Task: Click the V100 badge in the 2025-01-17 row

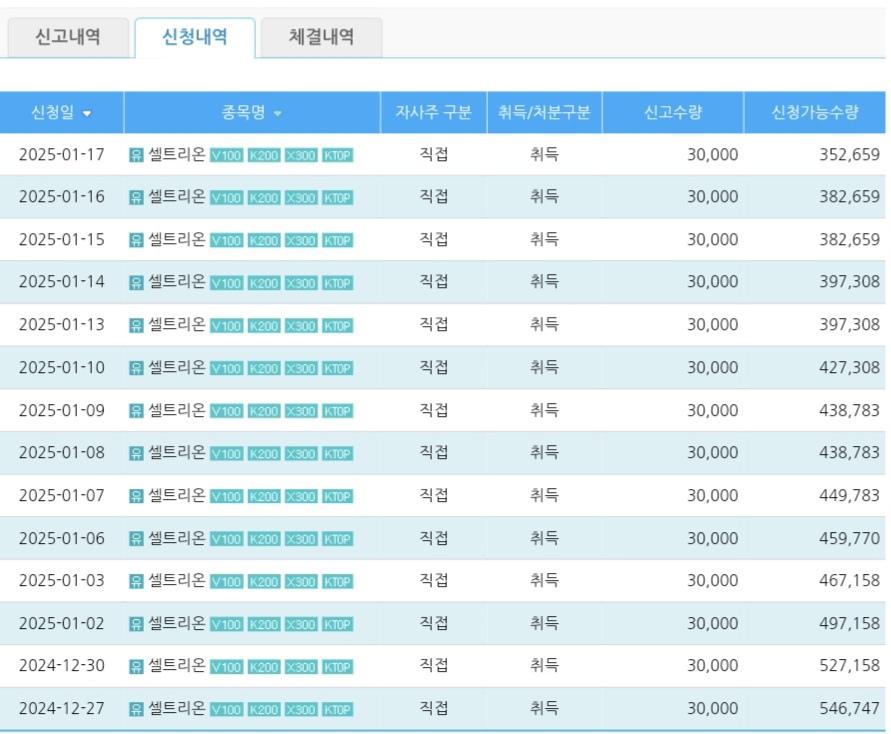Action: coord(227,155)
